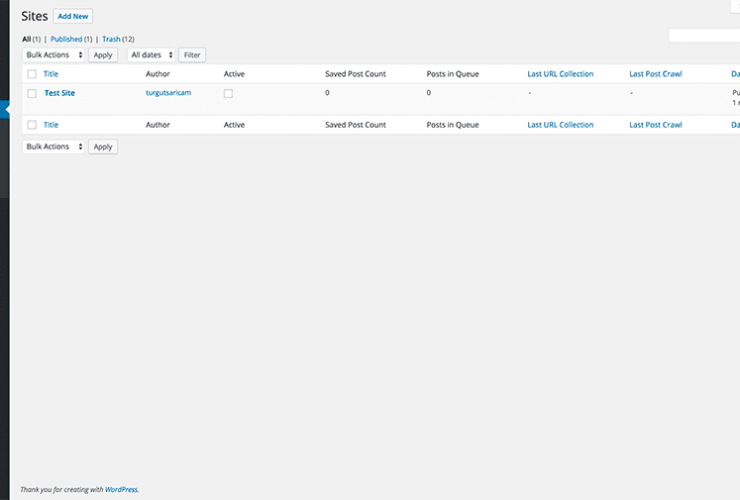Open the top Bulk Actions dropdown
This screenshot has width=740, height=500.
(54, 55)
